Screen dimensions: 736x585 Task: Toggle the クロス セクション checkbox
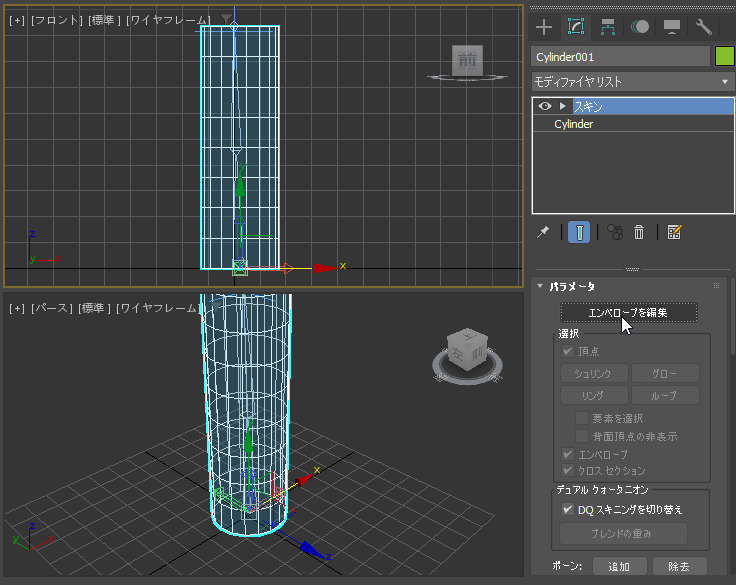point(567,470)
